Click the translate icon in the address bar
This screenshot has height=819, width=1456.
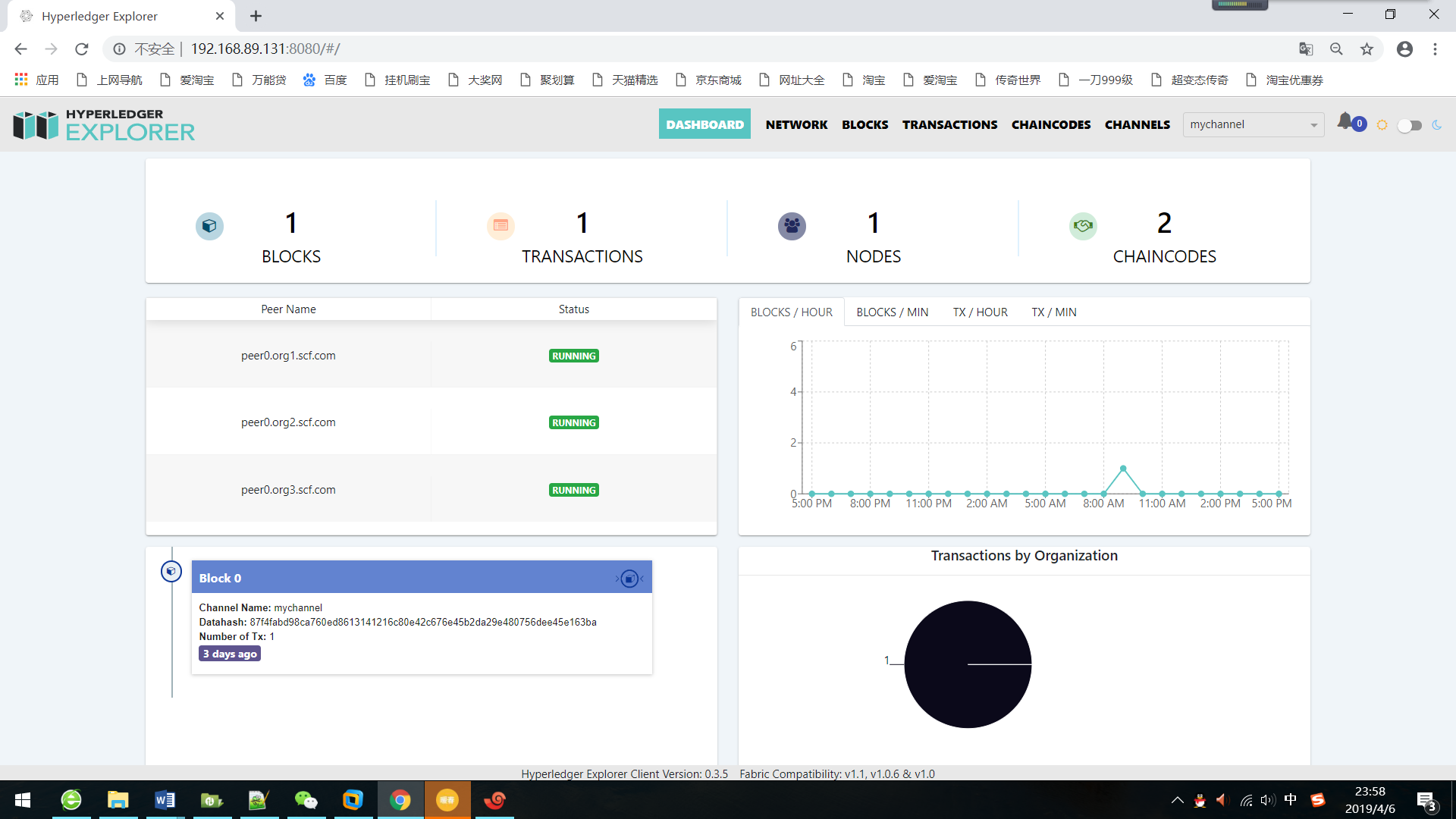tap(1306, 49)
